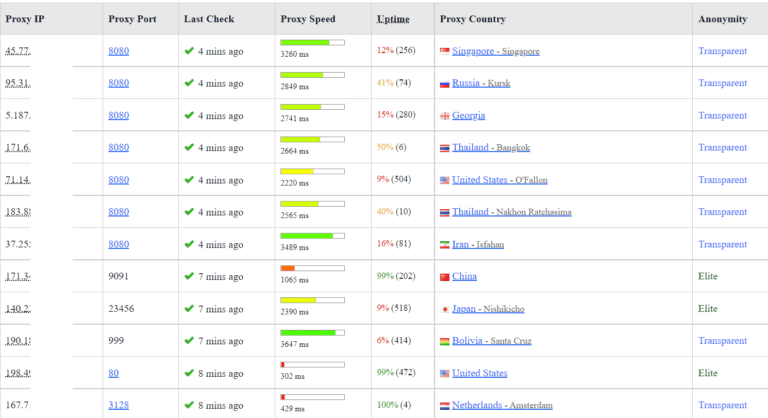Sort by the Proxy Speed column header
The height and width of the screenshot is (418, 768).
pyautogui.click(x=308, y=19)
